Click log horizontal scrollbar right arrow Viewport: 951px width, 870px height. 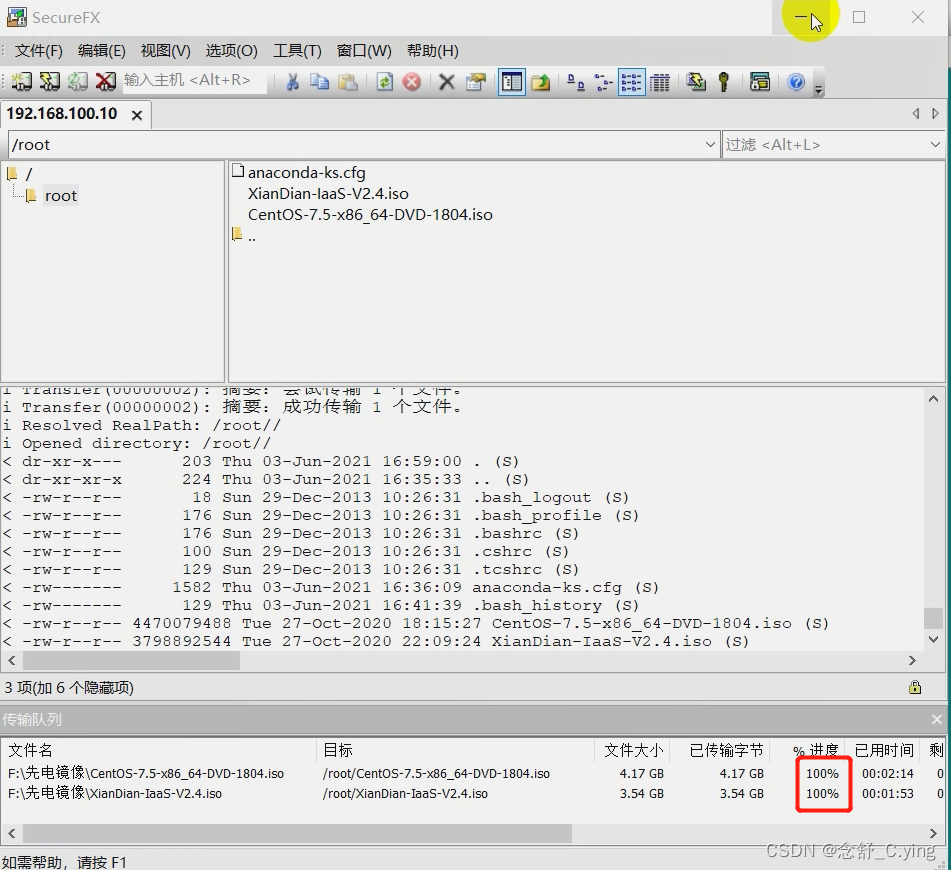click(912, 661)
